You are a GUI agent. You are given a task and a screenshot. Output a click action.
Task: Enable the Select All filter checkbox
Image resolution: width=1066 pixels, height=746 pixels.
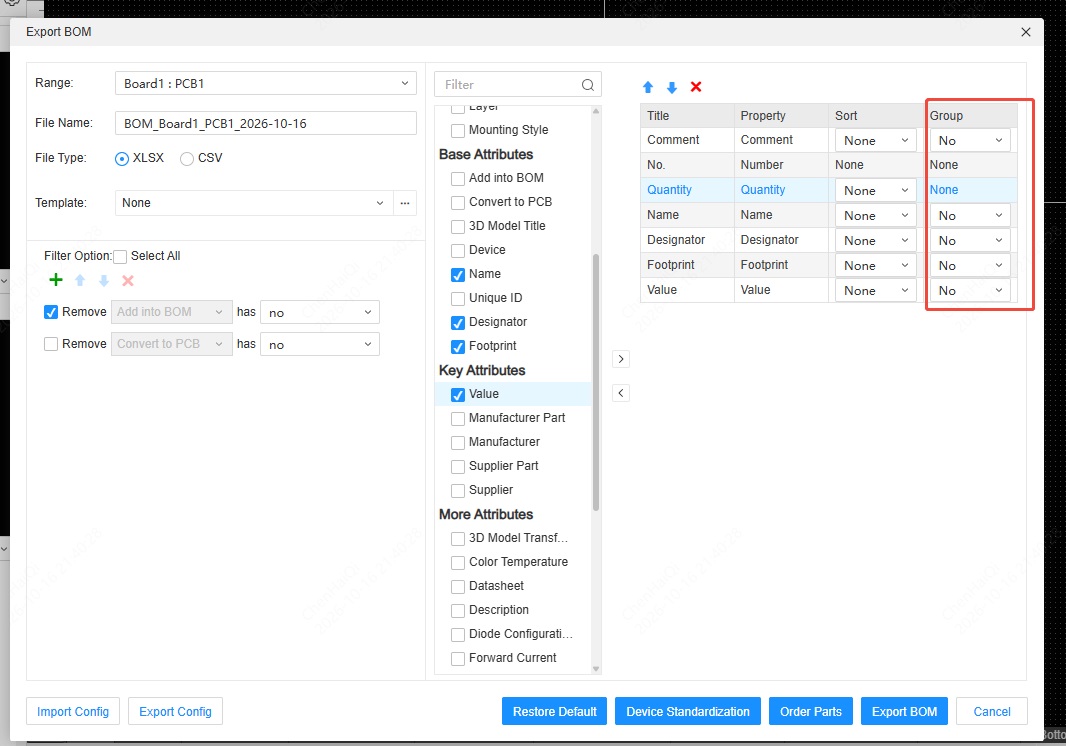[x=120, y=256]
